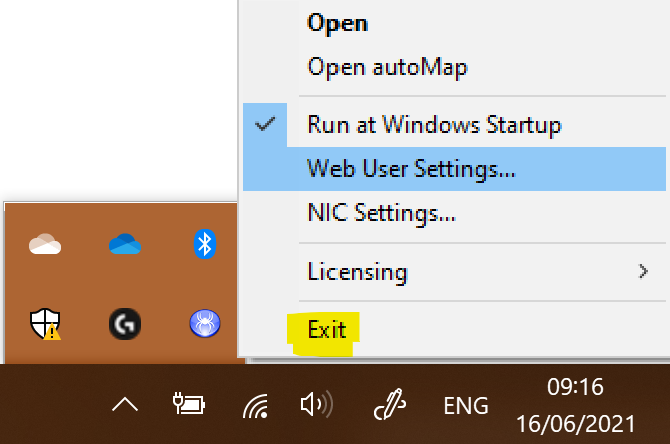Collapse hidden icons with the up chevron
This screenshot has width=670, height=444.
pyautogui.click(x=125, y=404)
